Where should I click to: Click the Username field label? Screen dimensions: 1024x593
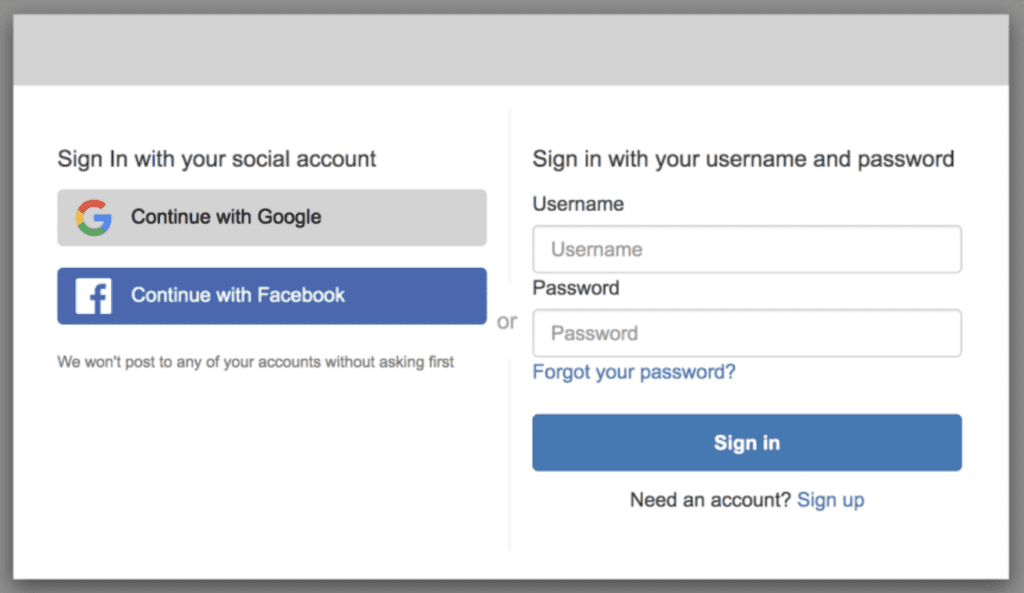click(578, 203)
